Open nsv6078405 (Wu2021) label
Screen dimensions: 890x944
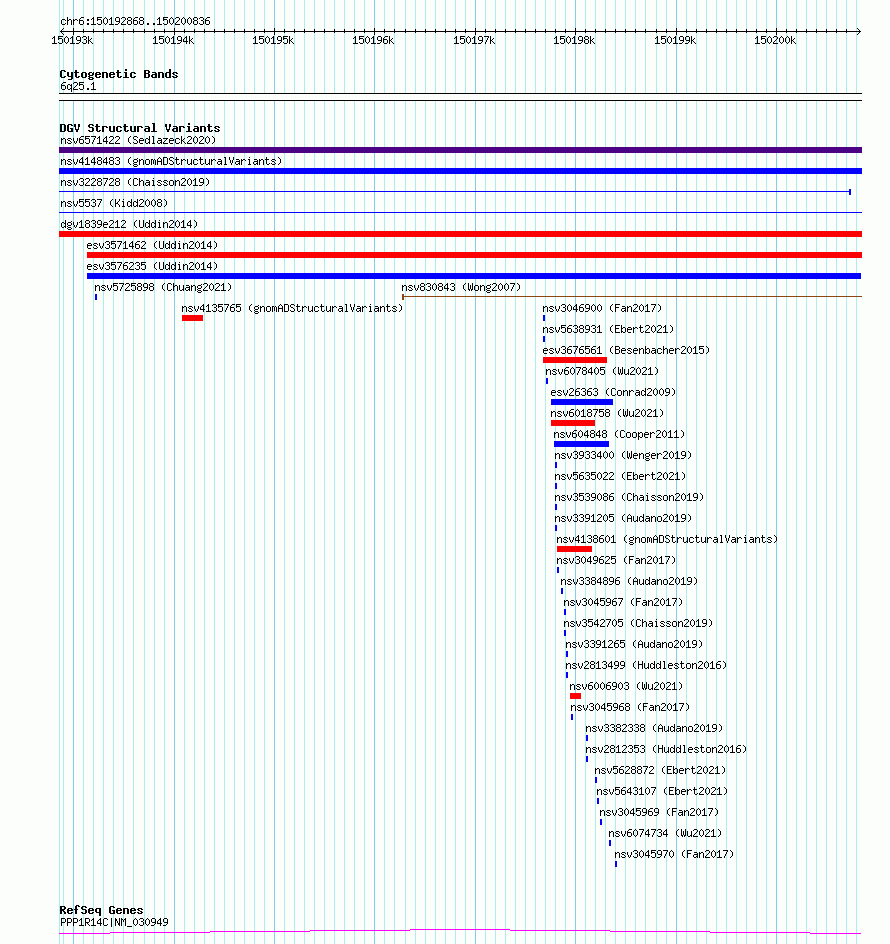pos(602,372)
